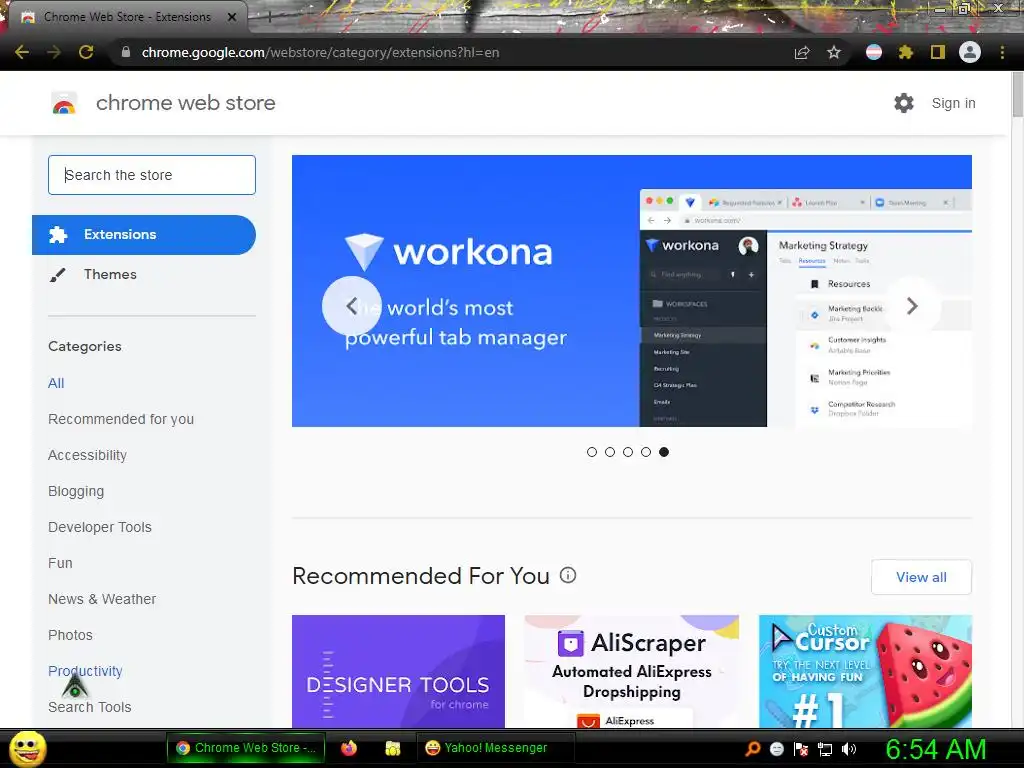The image size is (1024, 768).
Task: Open the Fun category
Action: pos(60,563)
